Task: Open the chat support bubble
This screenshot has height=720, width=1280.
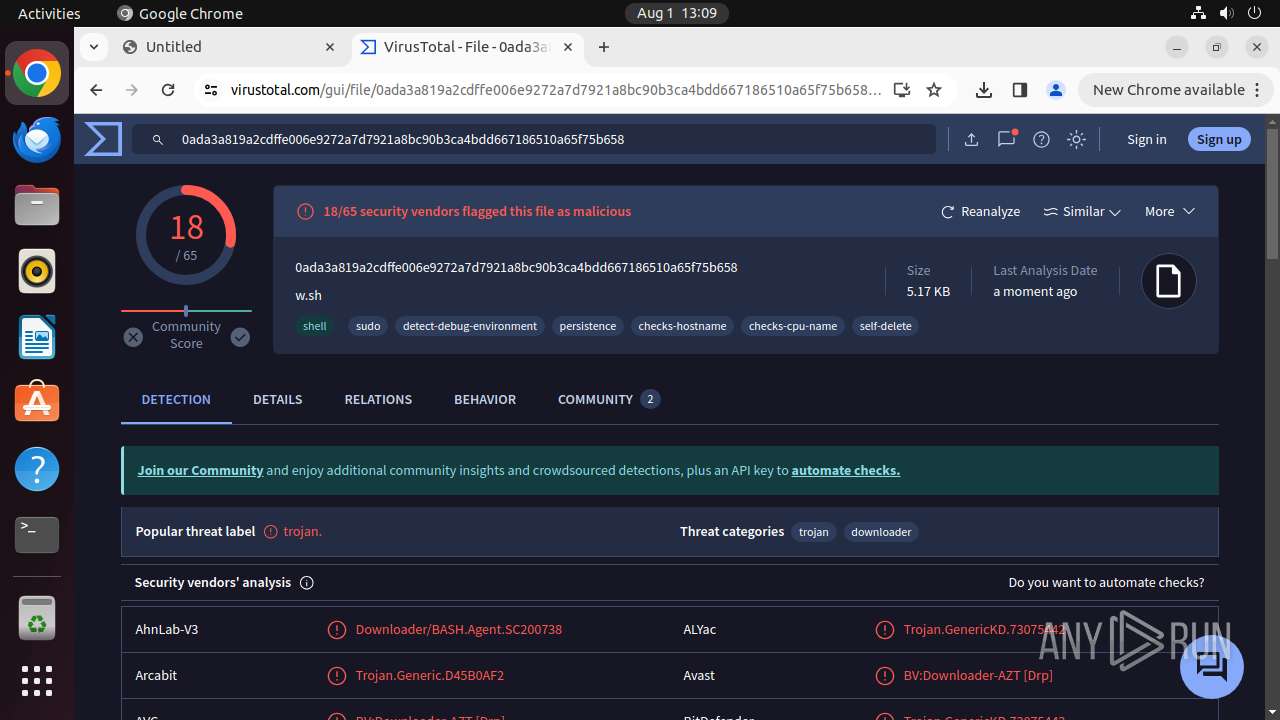Action: coord(1212,666)
